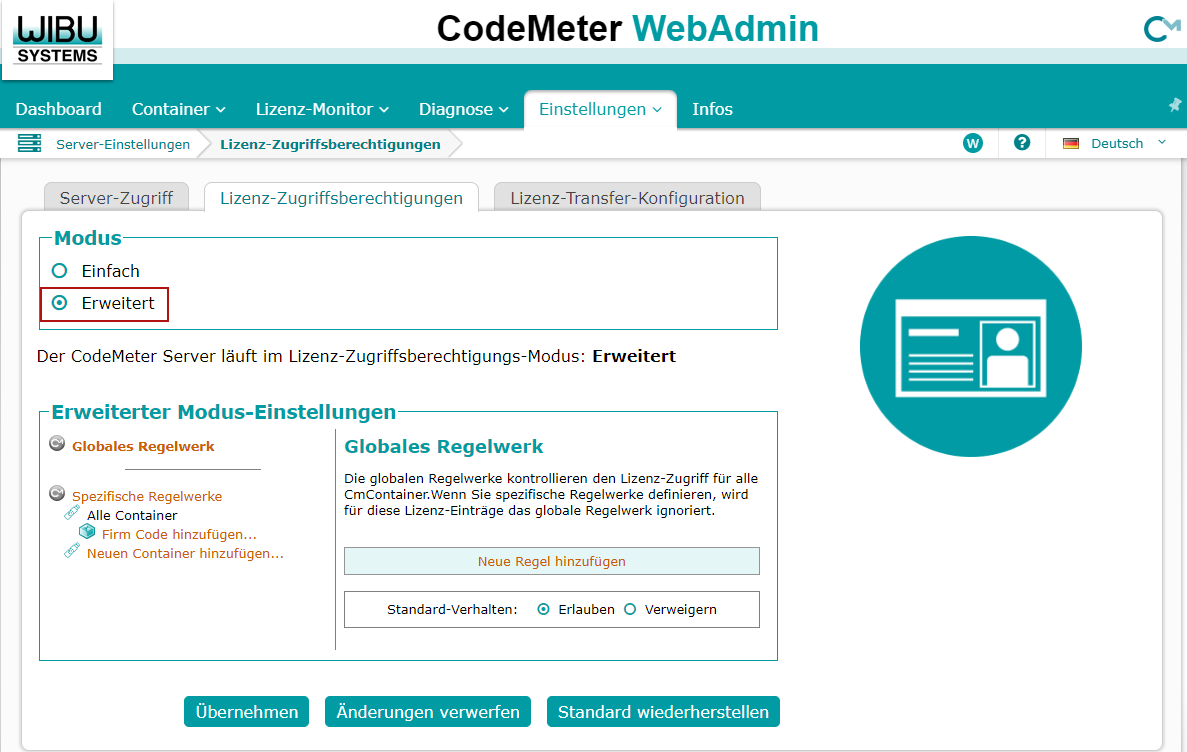Click Neue Regel hinzufügen button
The width and height of the screenshot is (1187, 752).
(x=552, y=561)
